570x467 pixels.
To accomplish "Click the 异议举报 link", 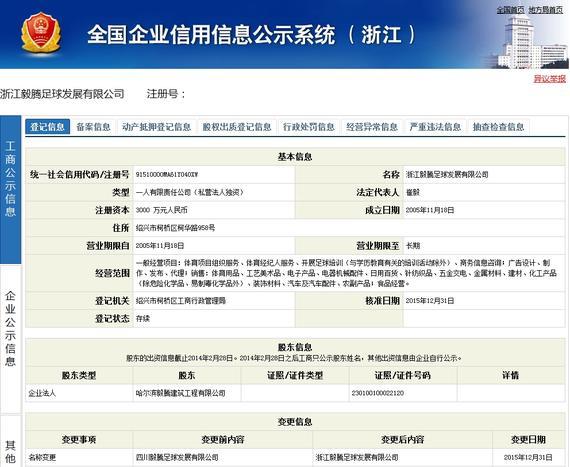I will click(x=550, y=78).
